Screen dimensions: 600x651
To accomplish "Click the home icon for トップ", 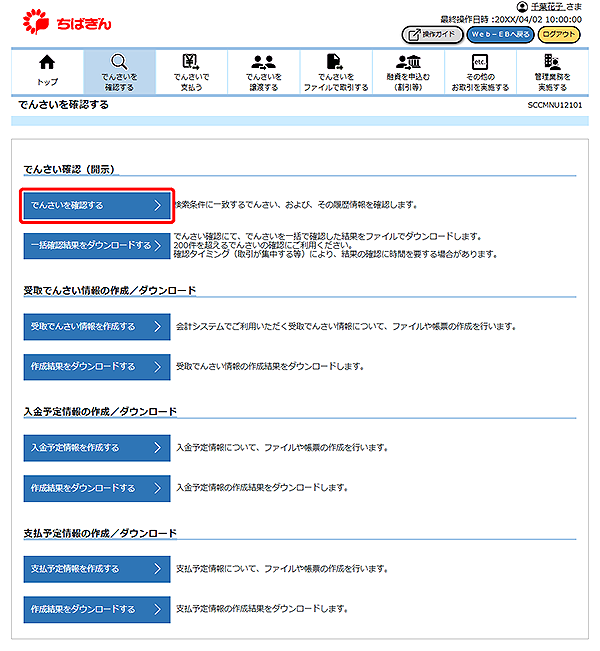I will coord(47,62).
